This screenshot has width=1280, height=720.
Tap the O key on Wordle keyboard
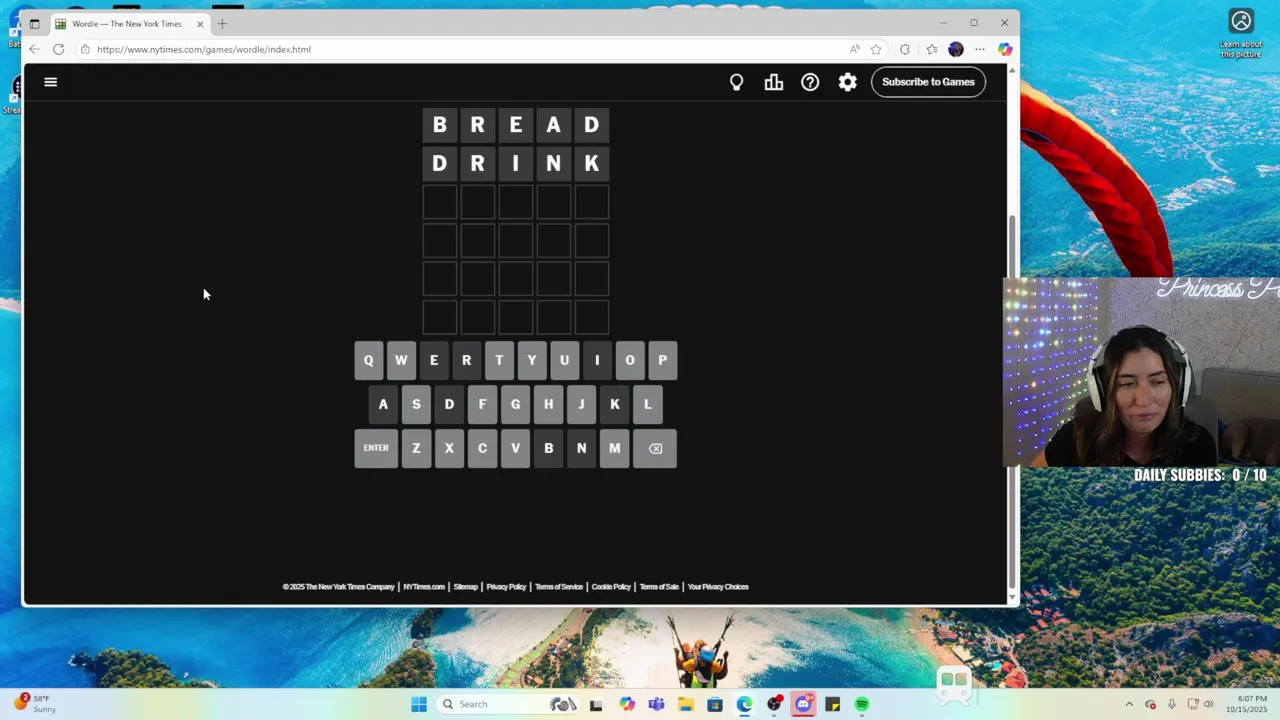coord(630,360)
